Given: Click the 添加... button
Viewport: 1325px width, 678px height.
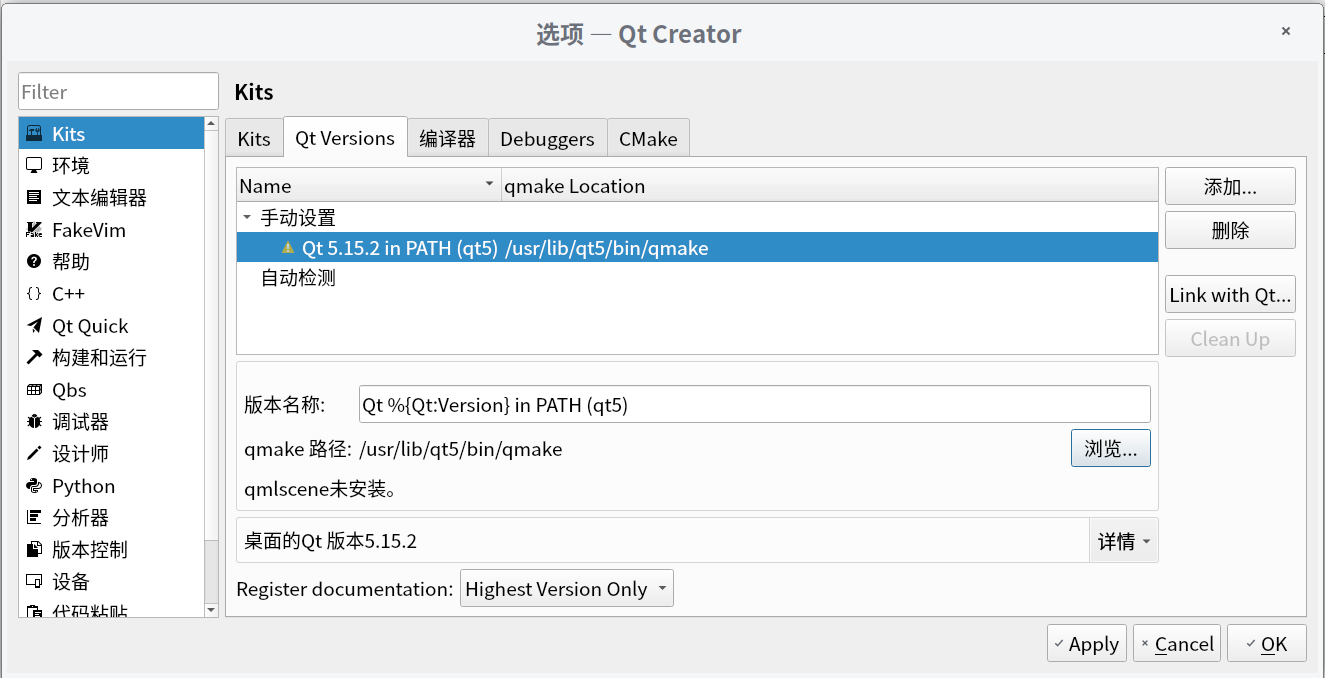Looking at the screenshot, I should click(x=1230, y=186).
